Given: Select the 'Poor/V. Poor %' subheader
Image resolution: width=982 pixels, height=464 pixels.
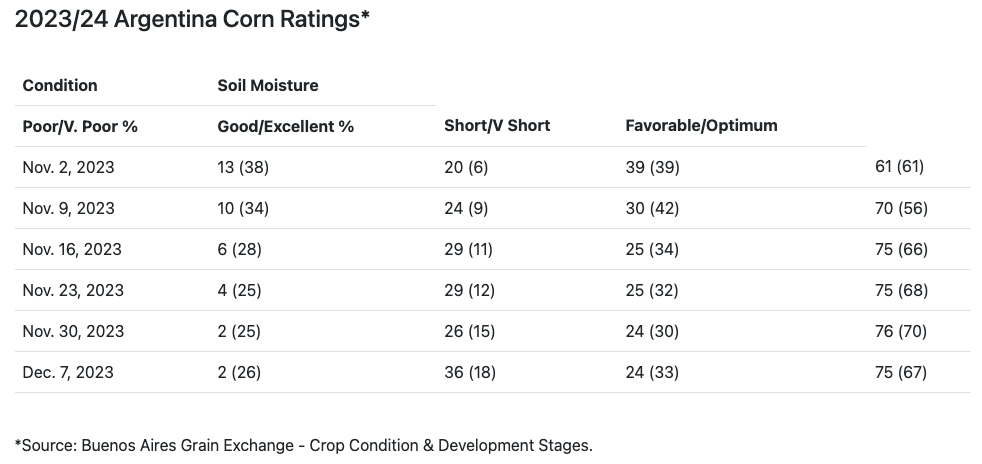Looking at the screenshot, I should pyautogui.click(x=80, y=126).
